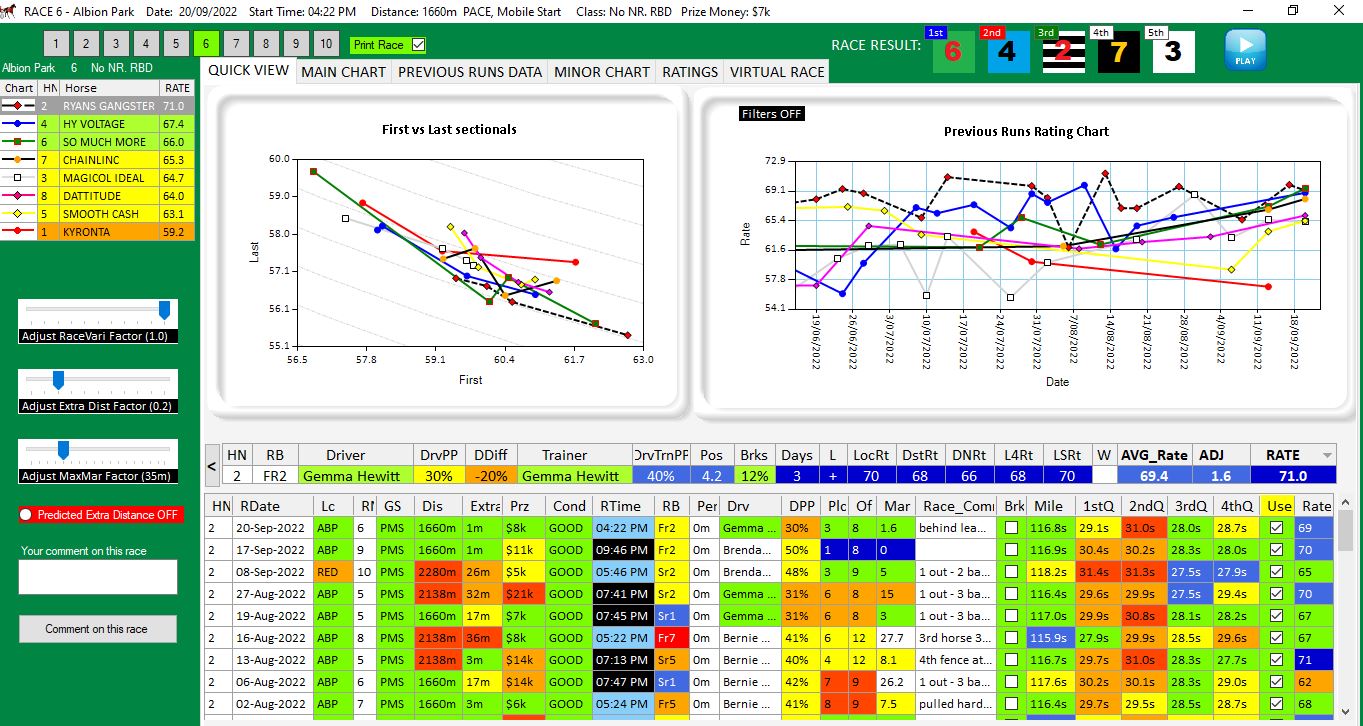
Task: Select race number 7 button
Action: click(236, 44)
